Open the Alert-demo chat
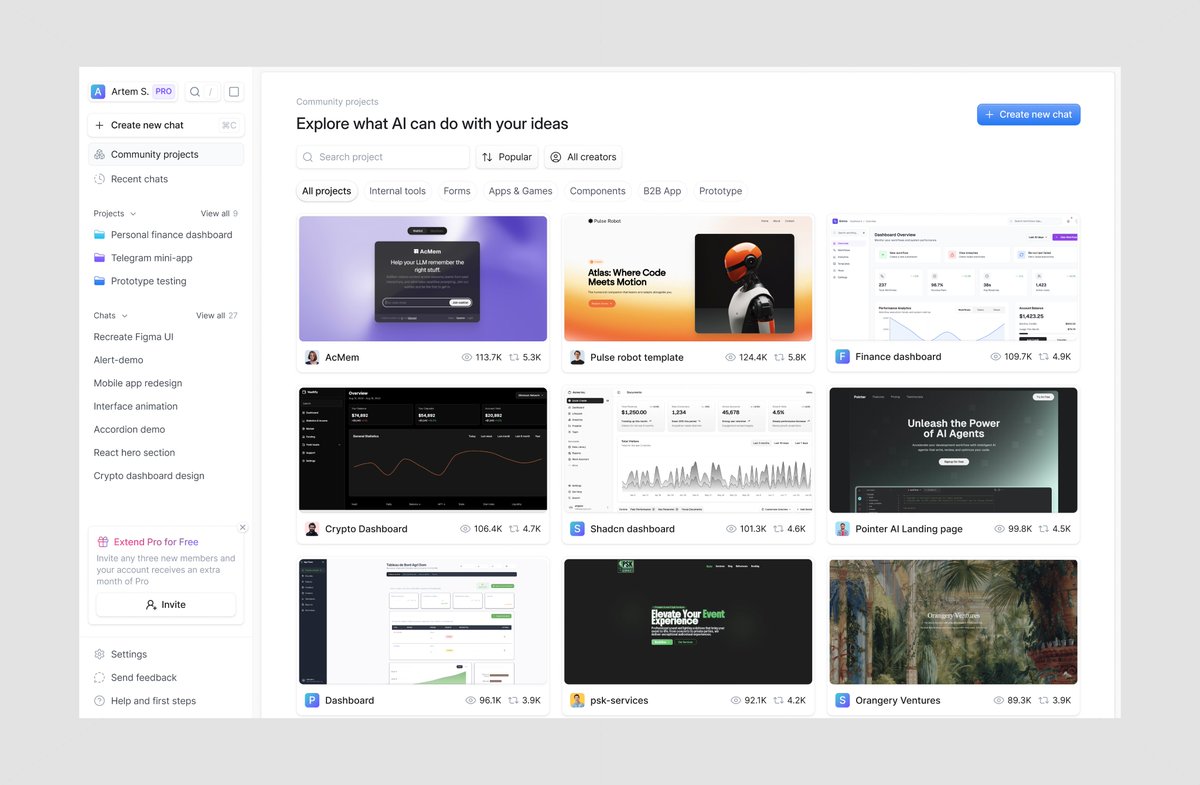The width and height of the screenshot is (1200, 785). pyautogui.click(x=118, y=360)
